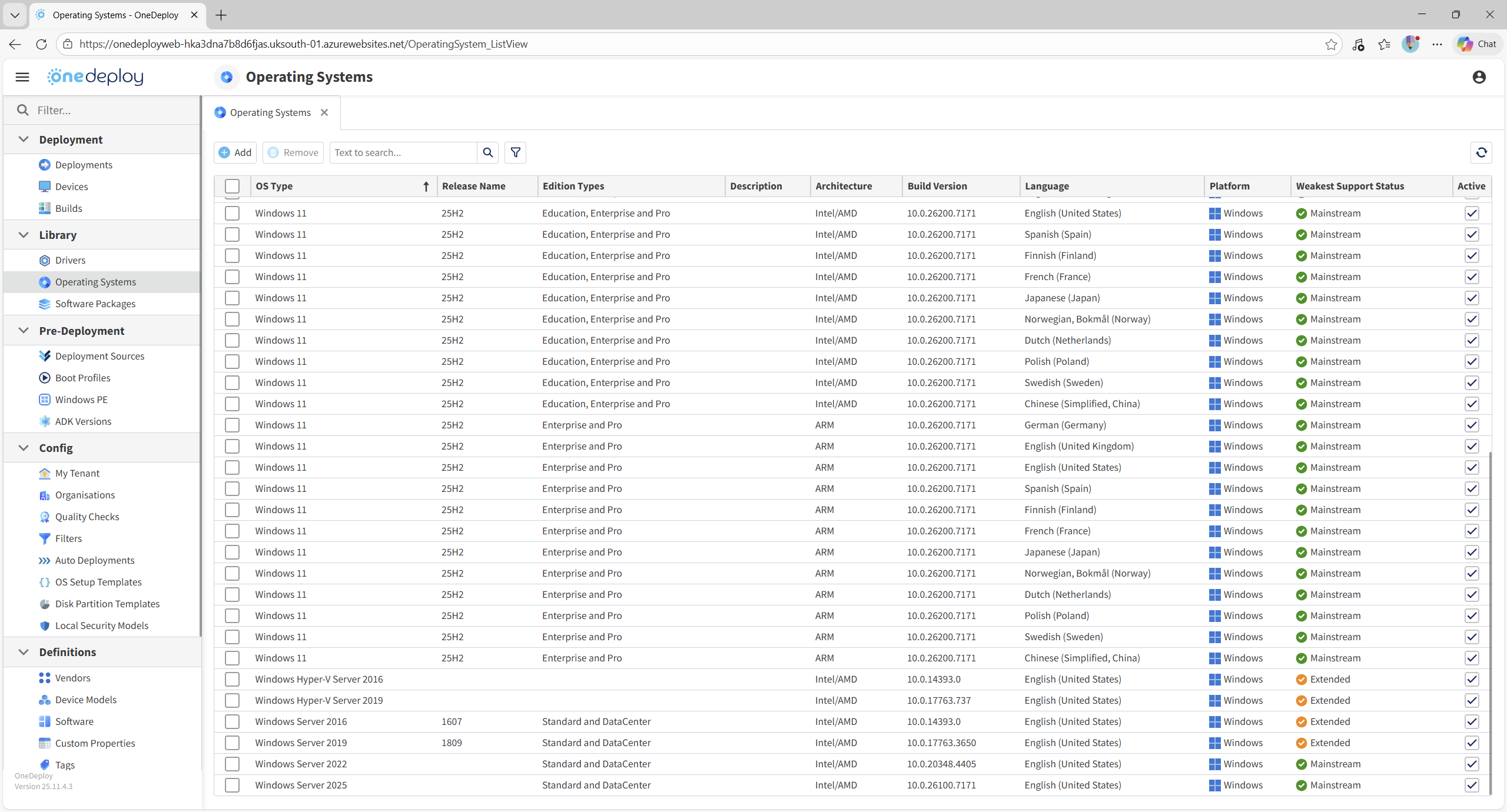The width and height of the screenshot is (1507, 812).
Task: Click the refresh grid icon
Action: point(1481,152)
